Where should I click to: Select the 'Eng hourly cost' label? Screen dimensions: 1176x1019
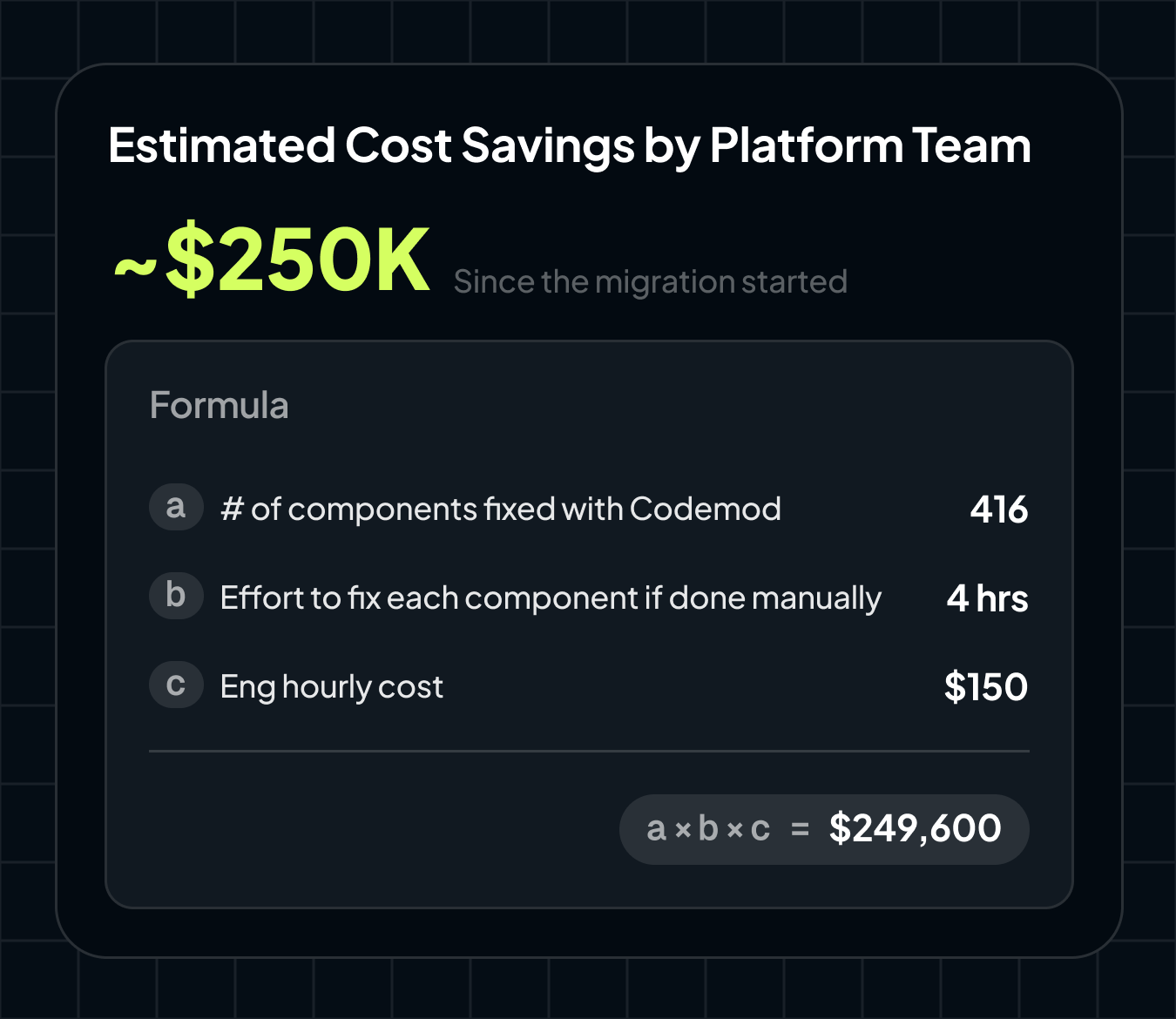[x=331, y=687]
